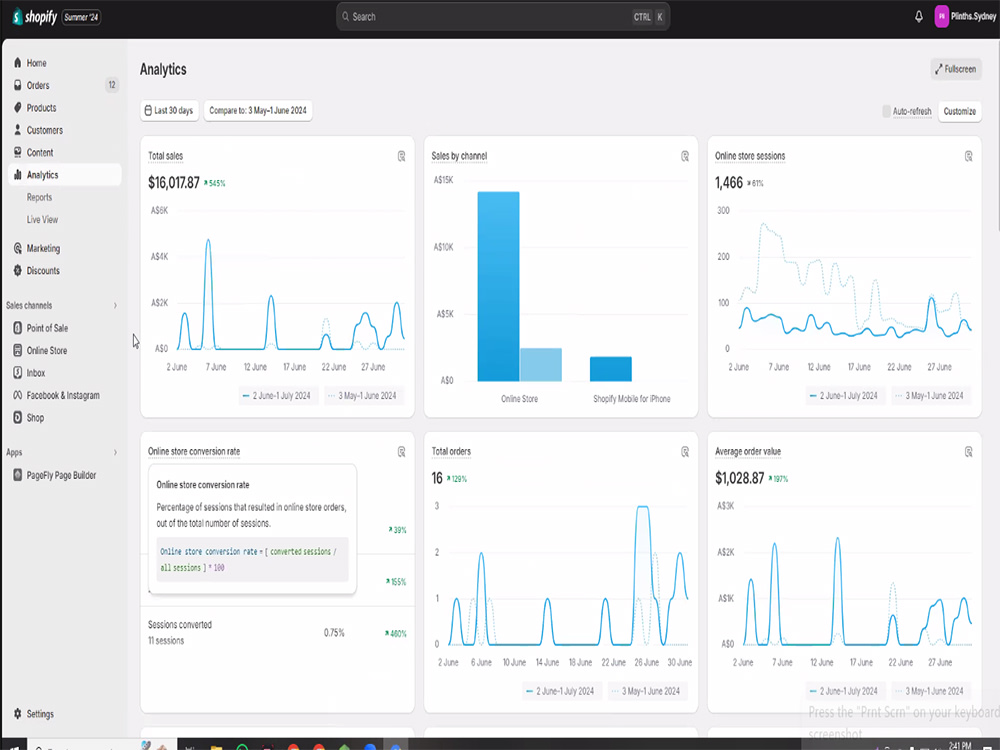Click the Fullscreen button
The width and height of the screenshot is (1000, 750).
click(955, 69)
